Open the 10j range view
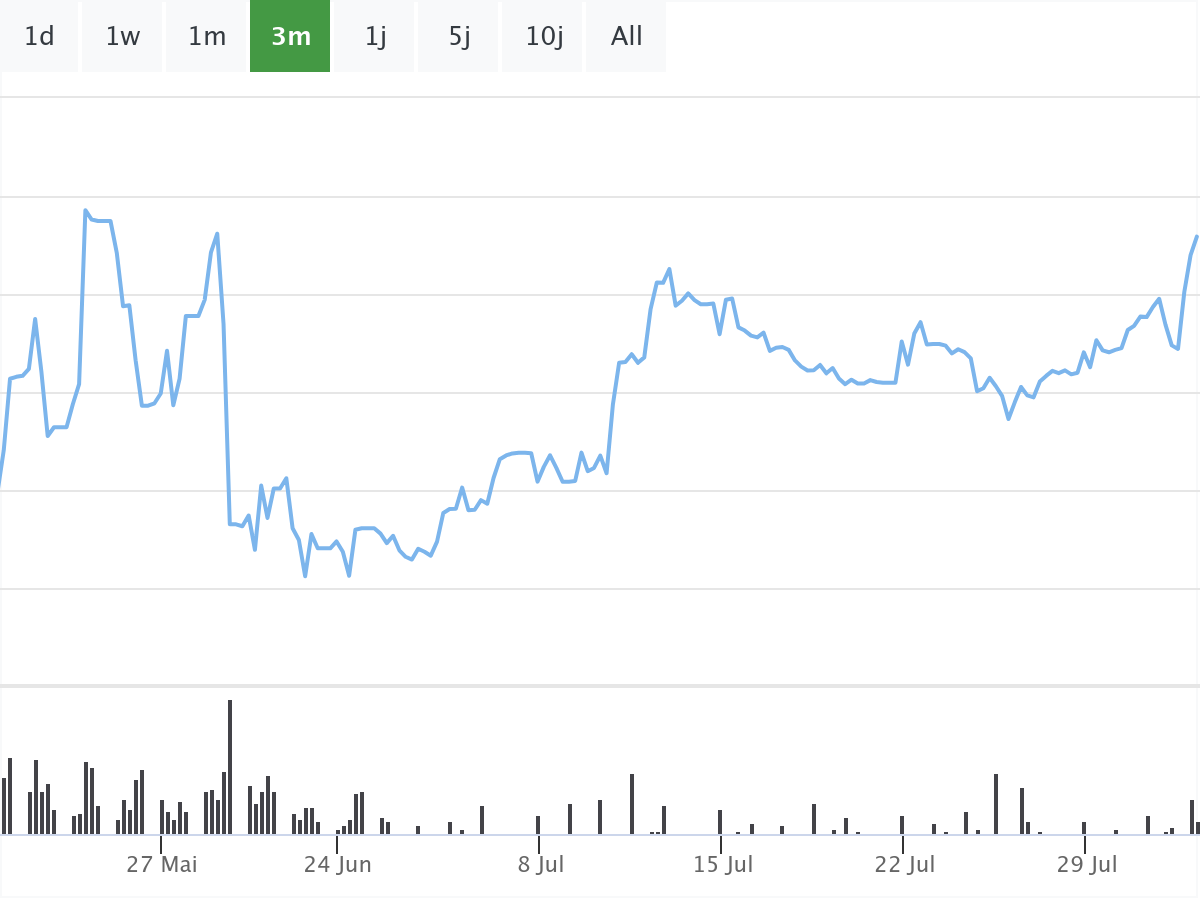Image resolution: width=1200 pixels, height=900 pixels. coord(544,37)
